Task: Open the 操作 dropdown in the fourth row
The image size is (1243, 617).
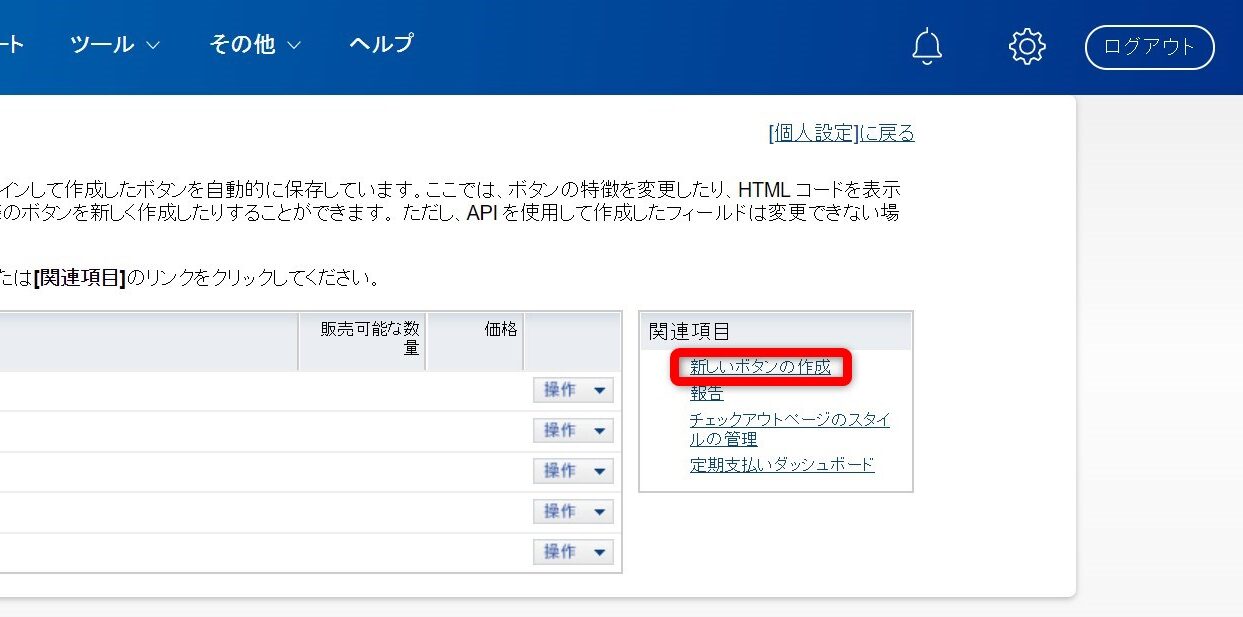Action: (x=573, y=511)
